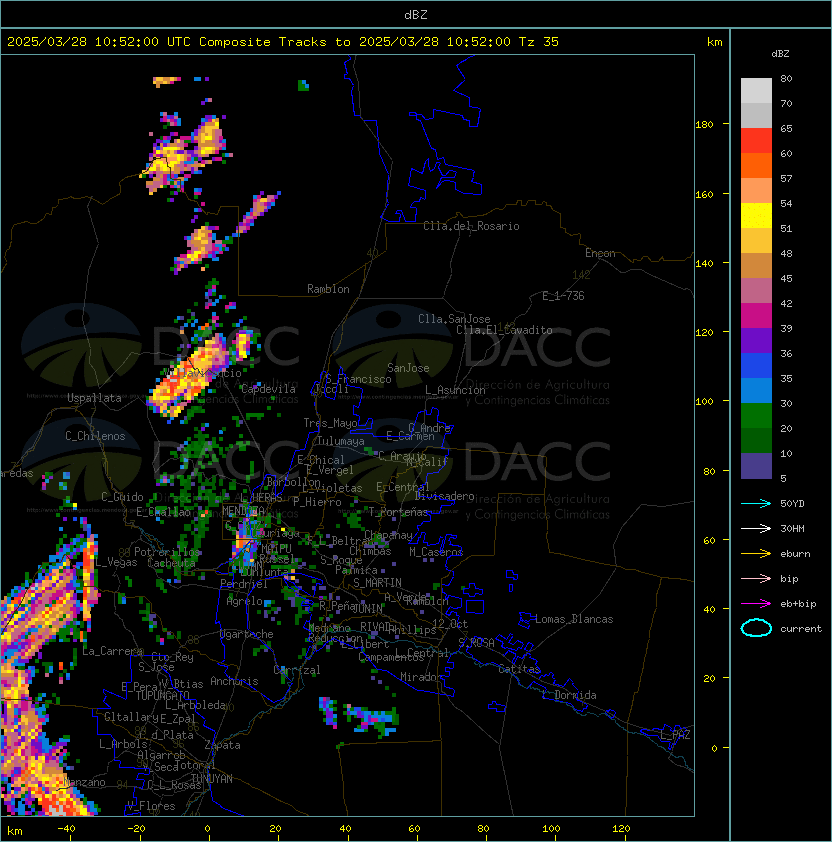Click the 'Capdevila' map label
Image resolution: width=832 pixels, height=842 pixels.
click(268, 389)
